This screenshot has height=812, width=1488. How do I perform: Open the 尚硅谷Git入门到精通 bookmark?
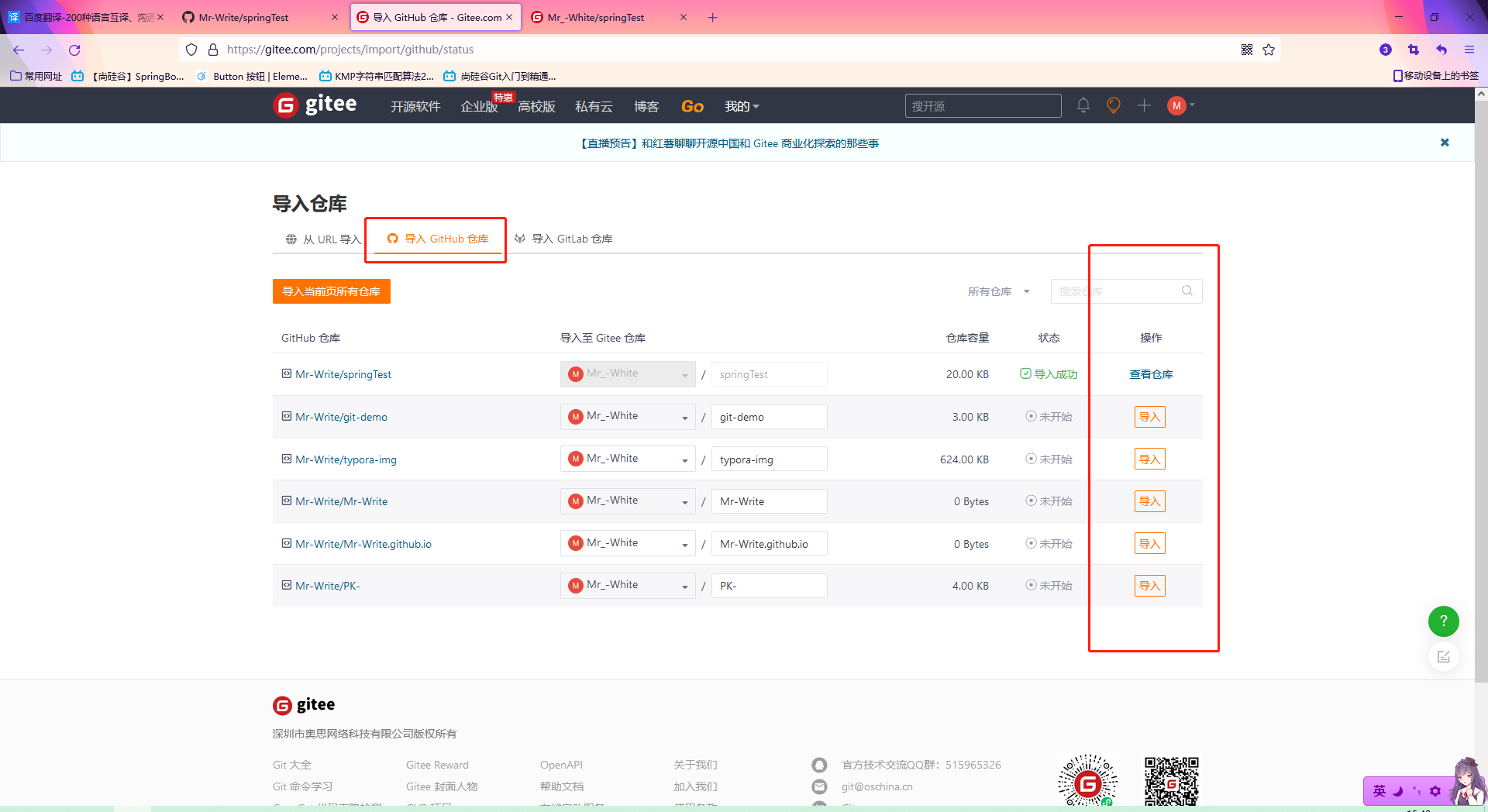(500, 76)
